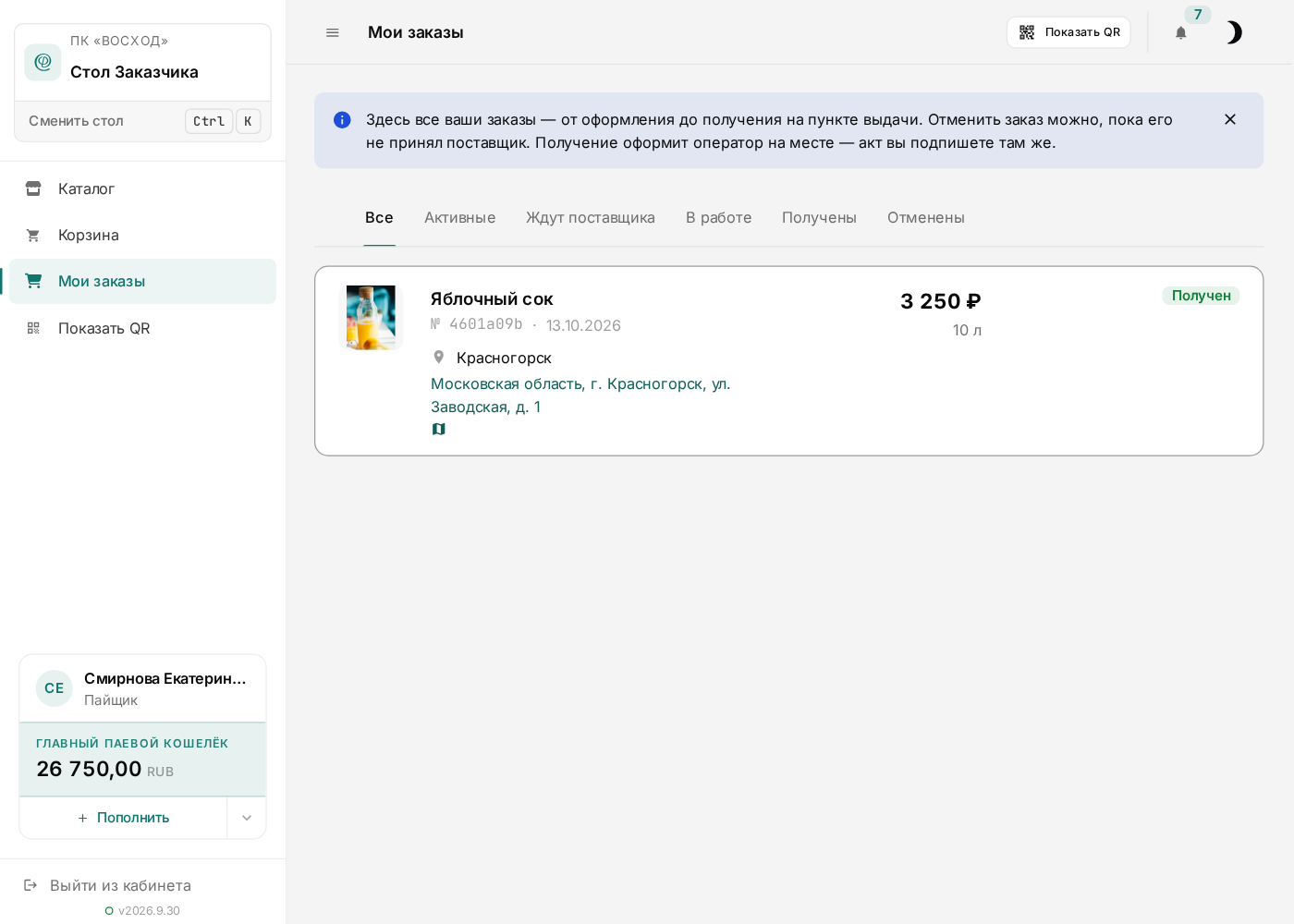Click the Получен status badge
The width and height of the screenshot is (1294, 924).
[x=1201, y=296]
